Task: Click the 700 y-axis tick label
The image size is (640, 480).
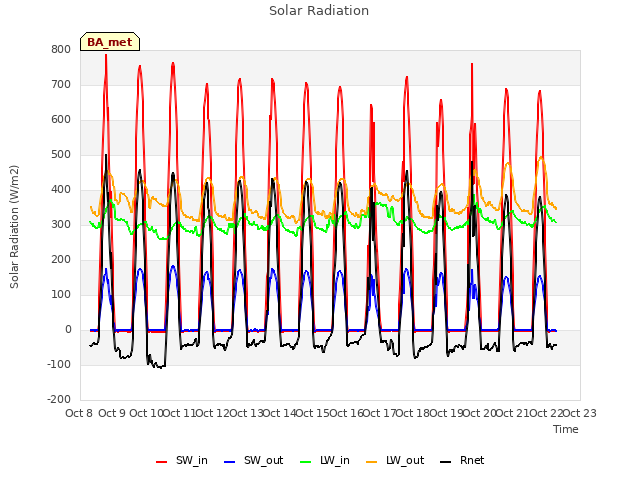Action: 61,84
